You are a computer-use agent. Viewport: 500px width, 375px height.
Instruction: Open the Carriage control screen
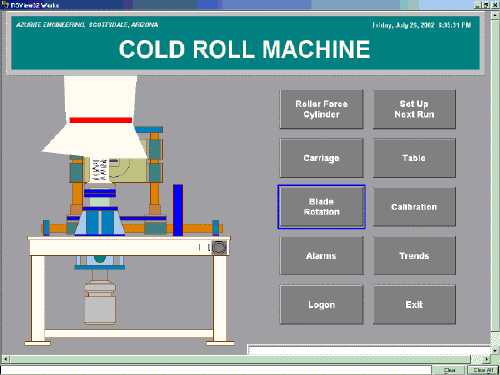pos(321,158)
